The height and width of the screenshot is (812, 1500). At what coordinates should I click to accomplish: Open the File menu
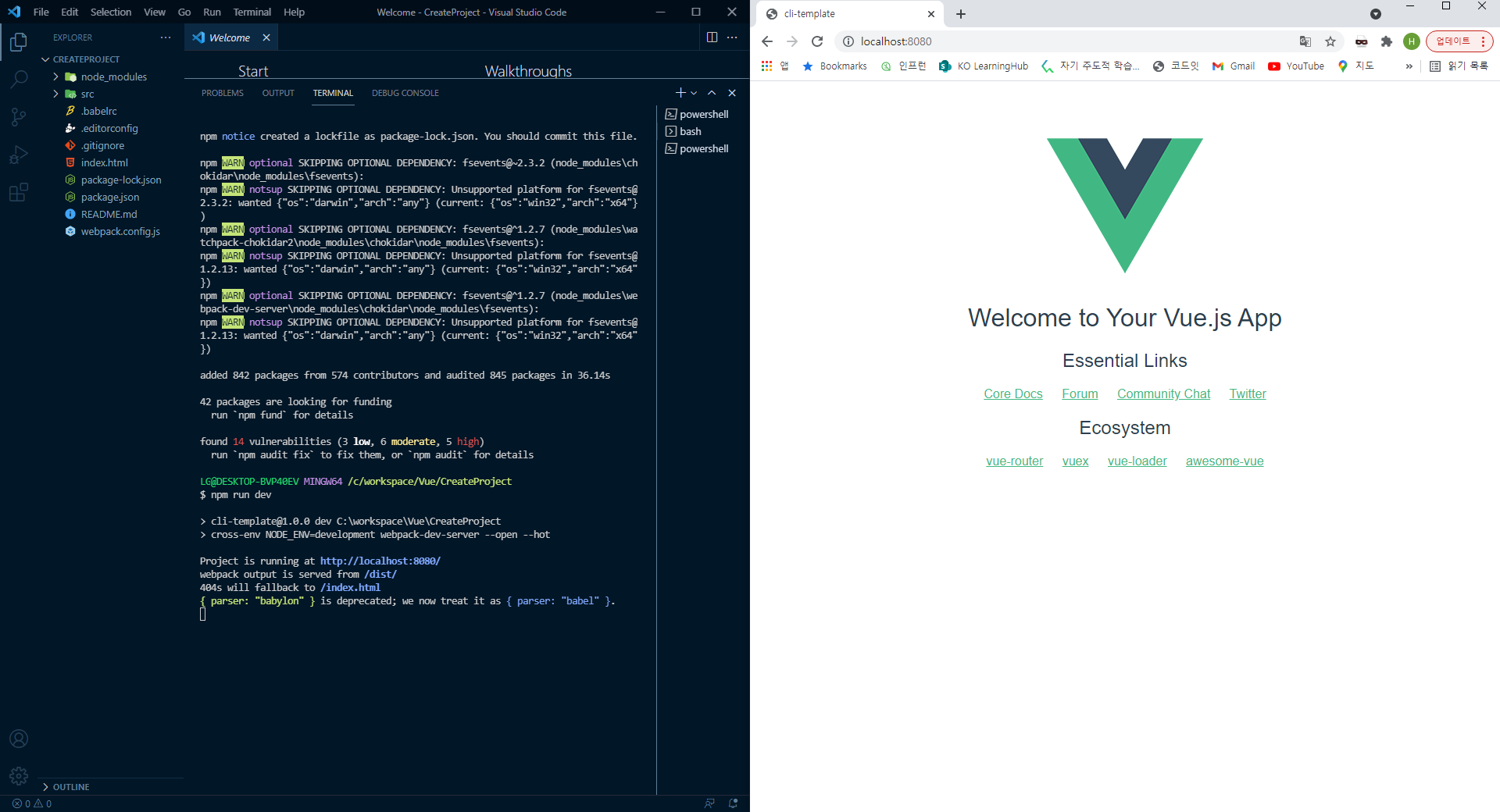tap(41, 12)
